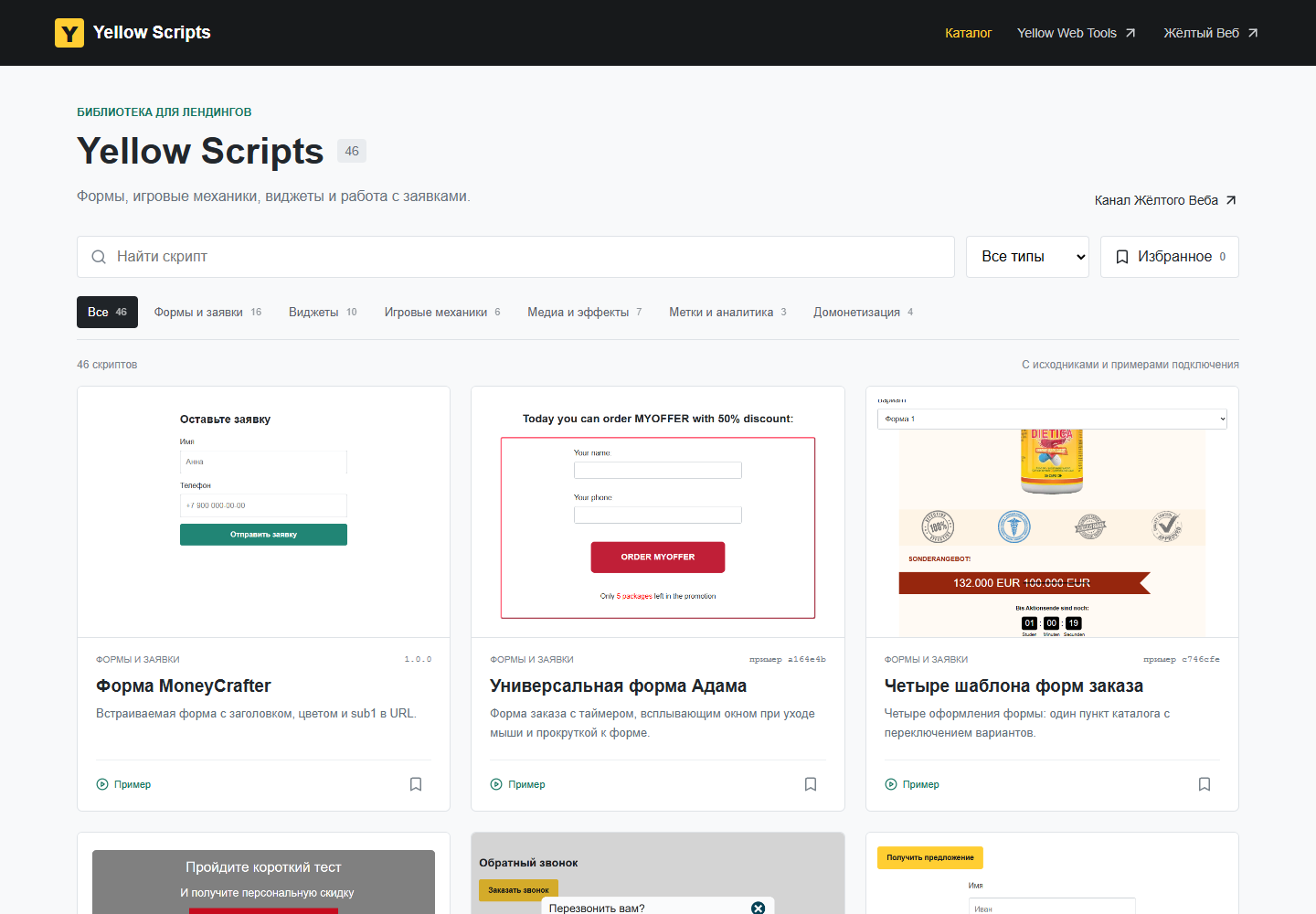
Task: Click the Форма MoneyCrafter card title
Action: [x=183, y=685]
